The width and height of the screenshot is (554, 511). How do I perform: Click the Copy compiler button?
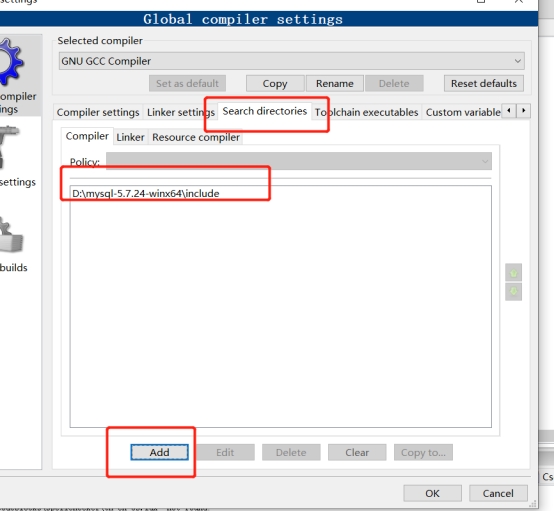click(x=275, y=83)
